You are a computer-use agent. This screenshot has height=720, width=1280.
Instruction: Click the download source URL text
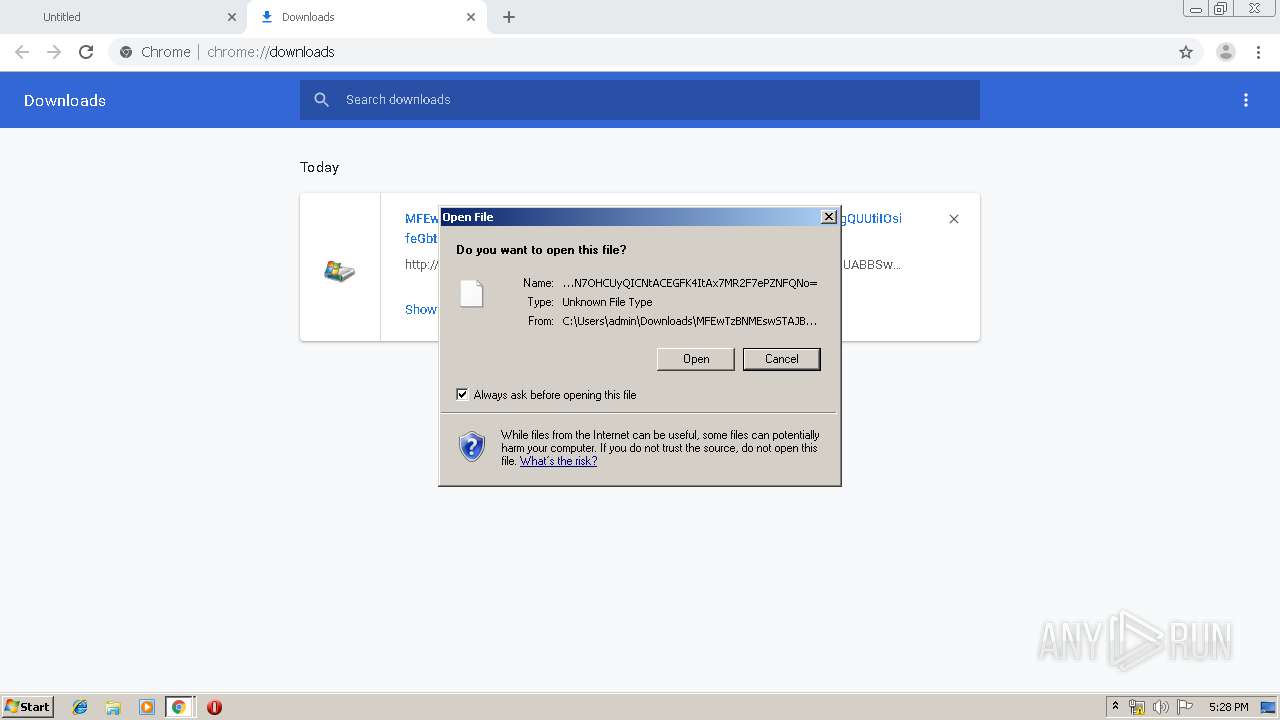(x=421, y=265)
